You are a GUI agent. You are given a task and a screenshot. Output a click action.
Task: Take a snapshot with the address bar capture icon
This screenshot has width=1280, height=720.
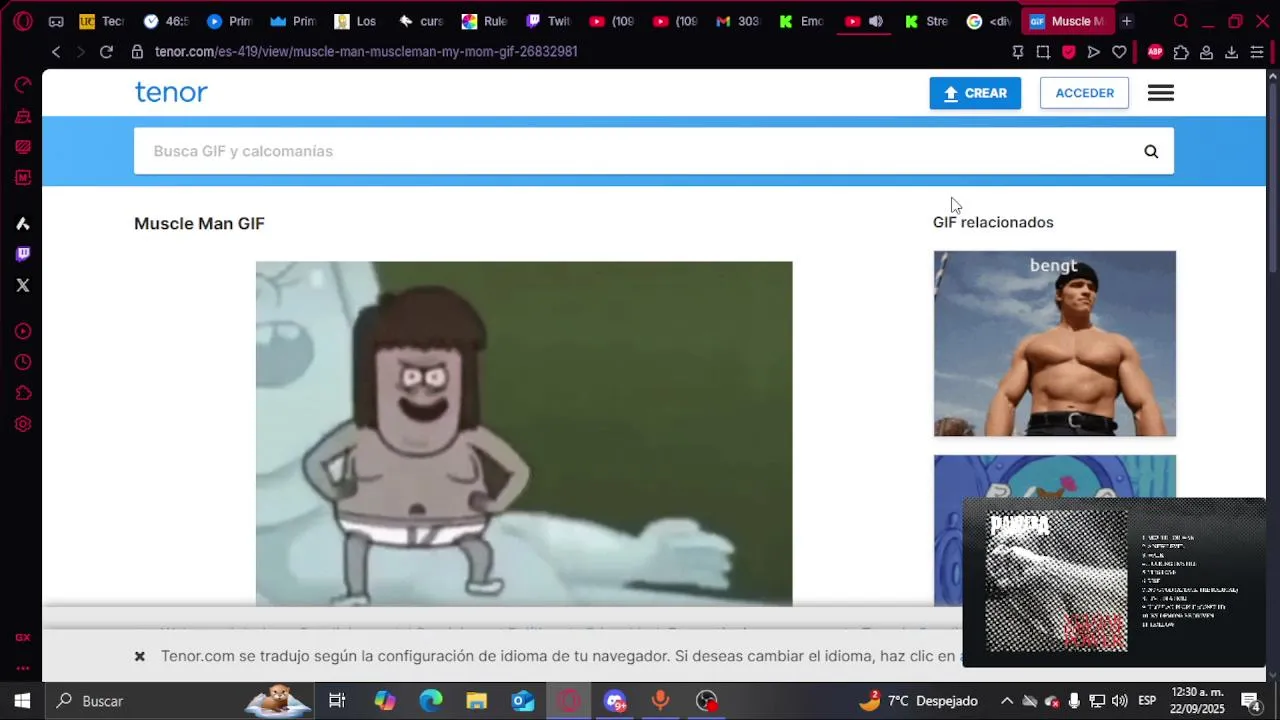click(1043, 52)
